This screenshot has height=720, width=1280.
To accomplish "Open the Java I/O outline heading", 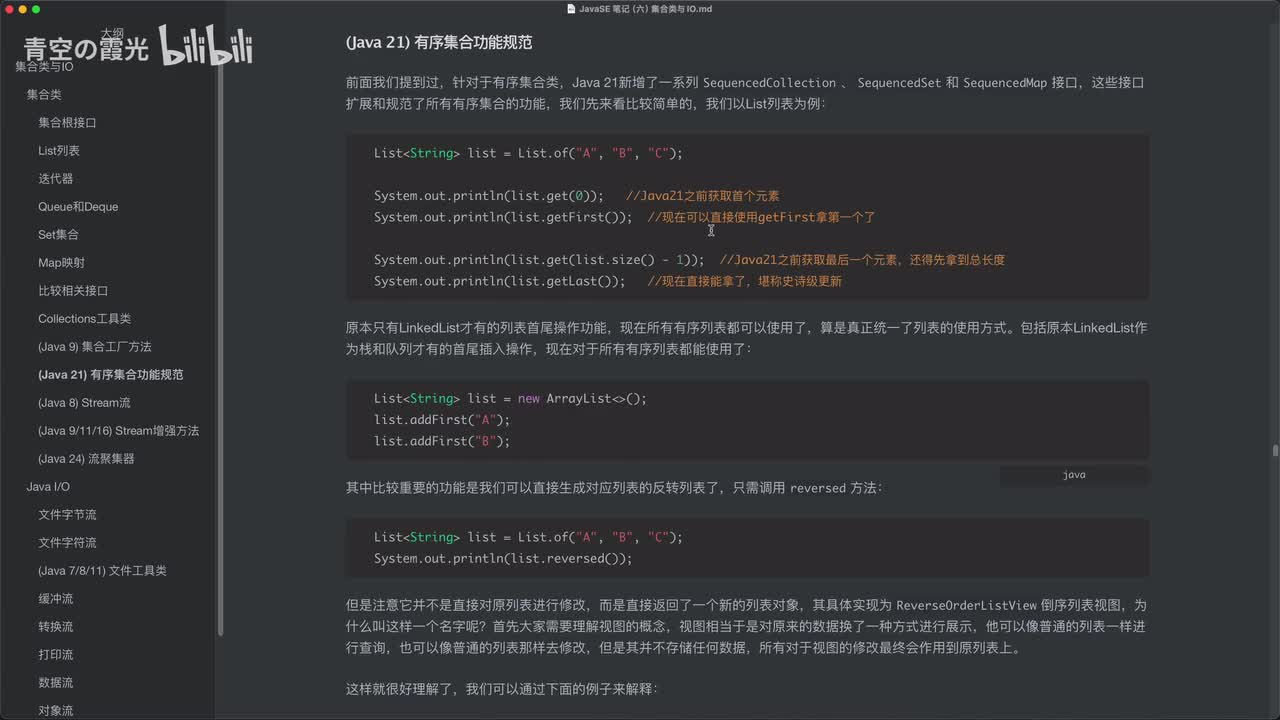I will click(48, 486).
